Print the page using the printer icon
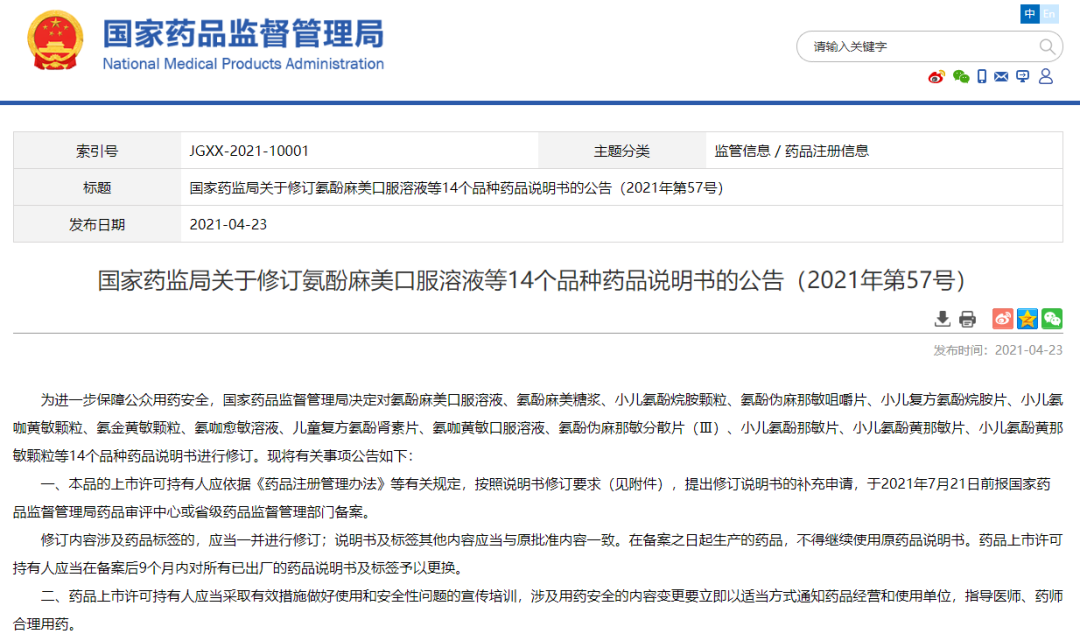Viewport: 1080px width, 641px height. (967, 319)
